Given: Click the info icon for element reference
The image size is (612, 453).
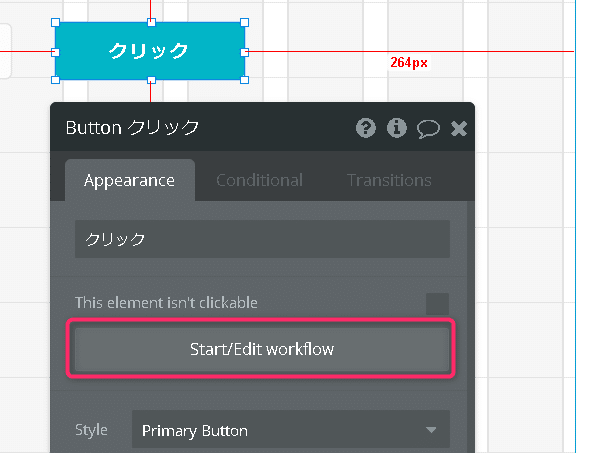Looking at the screenshot, I should click(397, 128).
